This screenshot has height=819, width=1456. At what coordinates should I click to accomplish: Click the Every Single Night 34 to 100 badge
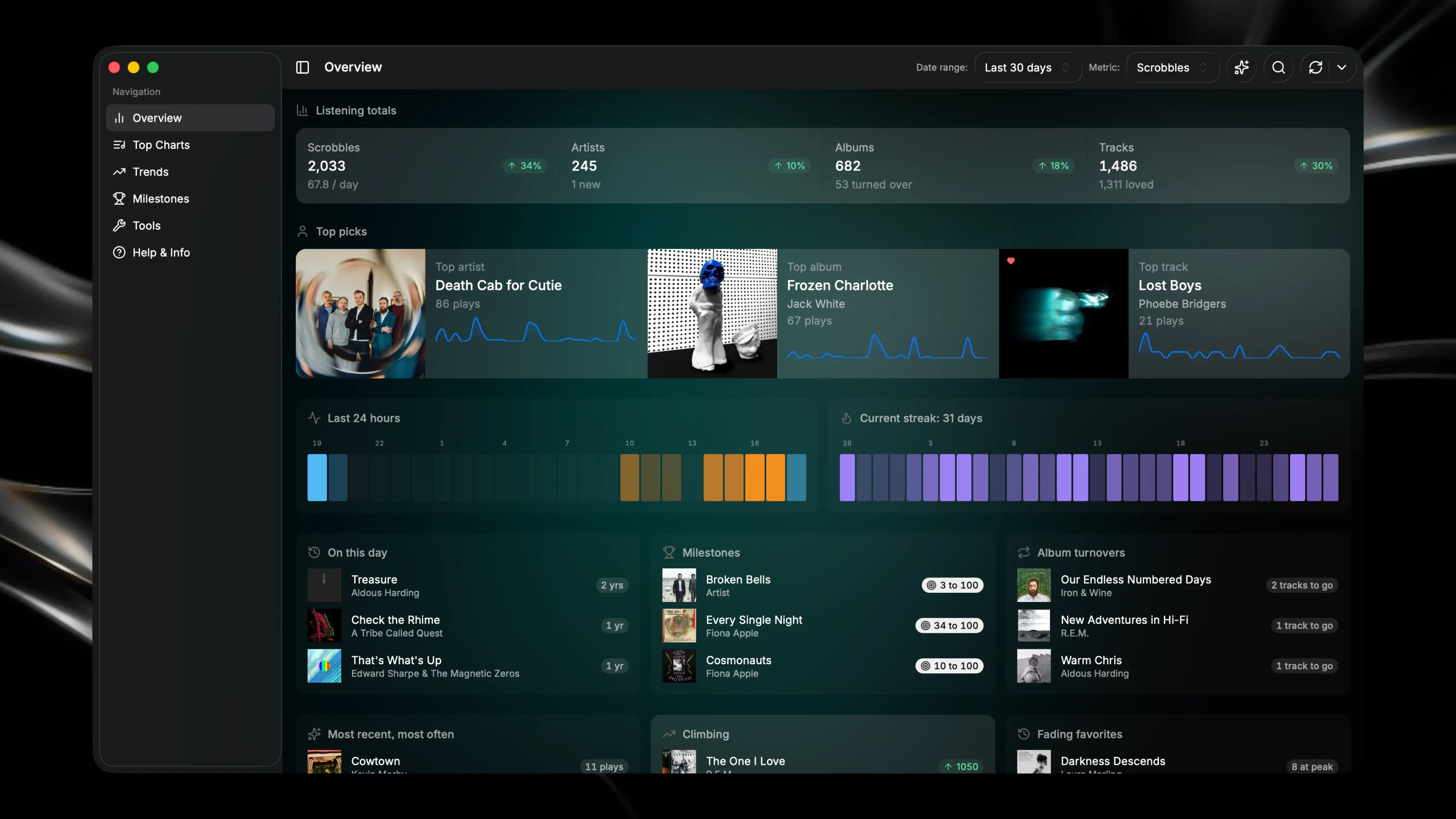pyautogui.click(x=950, y=626)
